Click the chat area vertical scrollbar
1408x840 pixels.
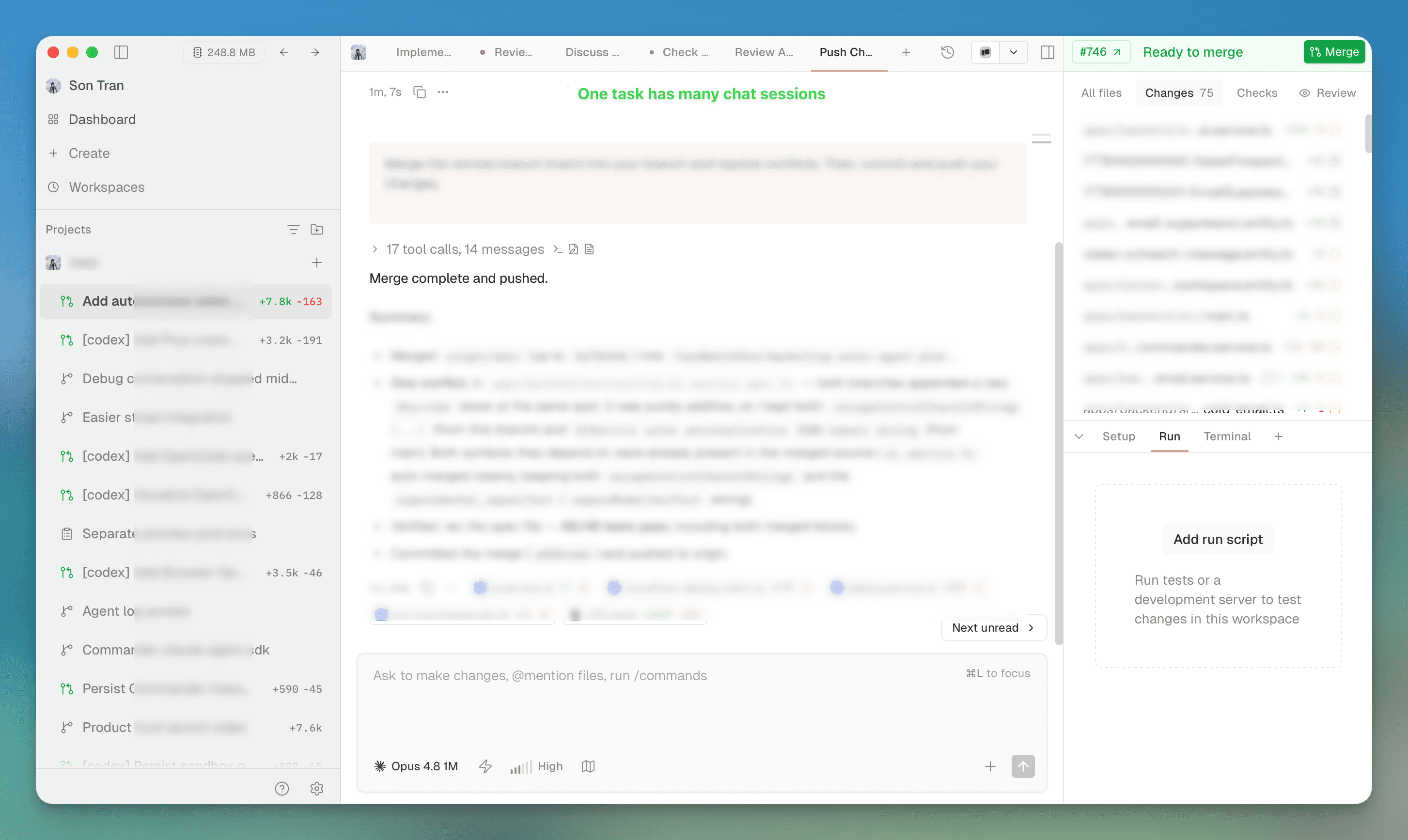(1059, 444)
